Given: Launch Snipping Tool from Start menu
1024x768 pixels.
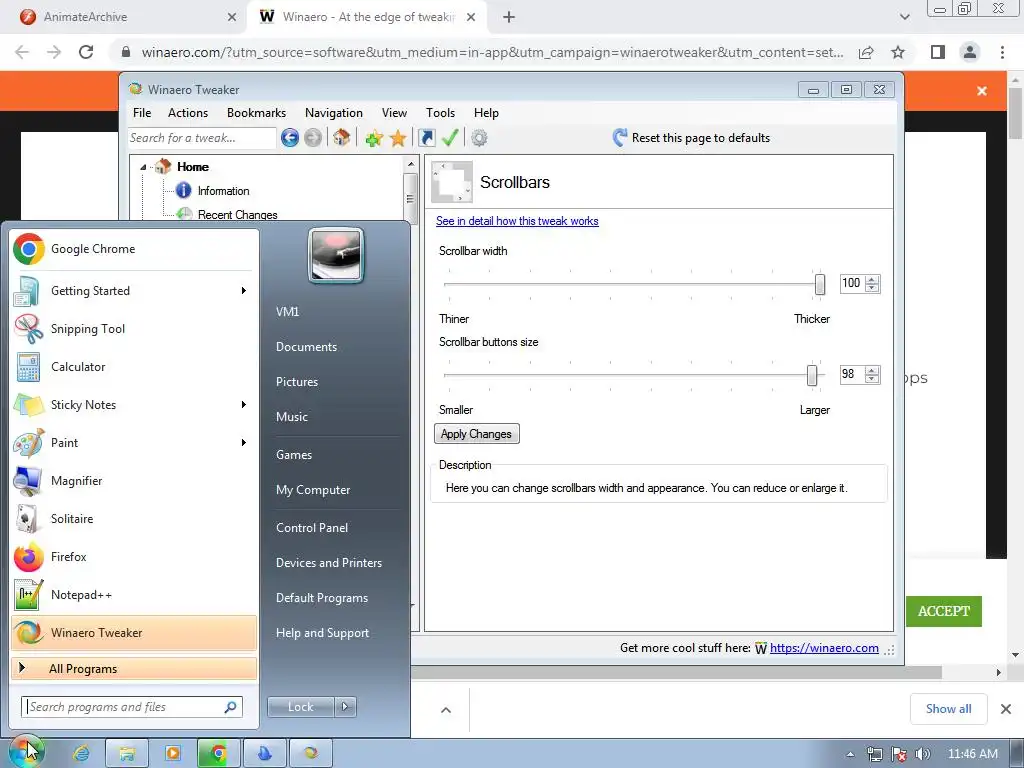Looking at the screenshot, I should click(x=133, y=328).
